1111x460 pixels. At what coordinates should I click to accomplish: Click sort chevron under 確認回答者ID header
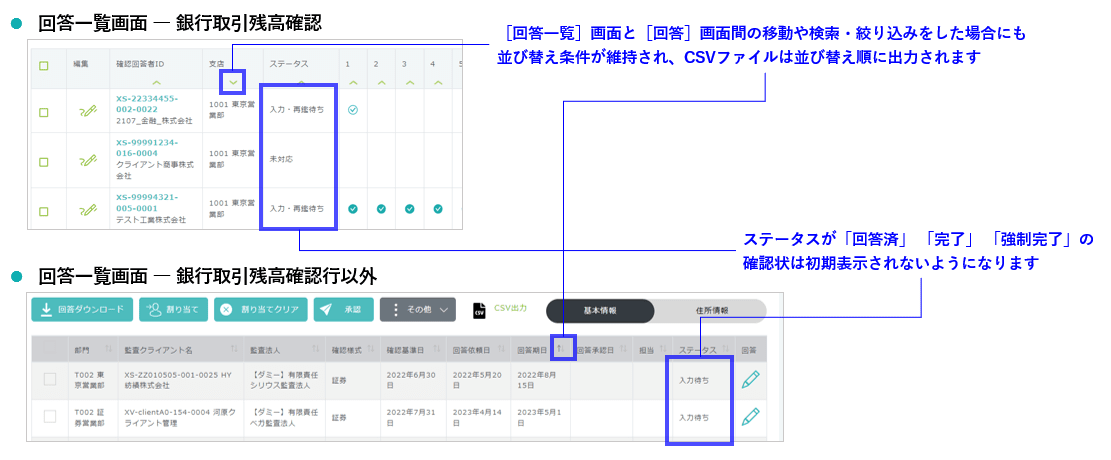(154, 83)
